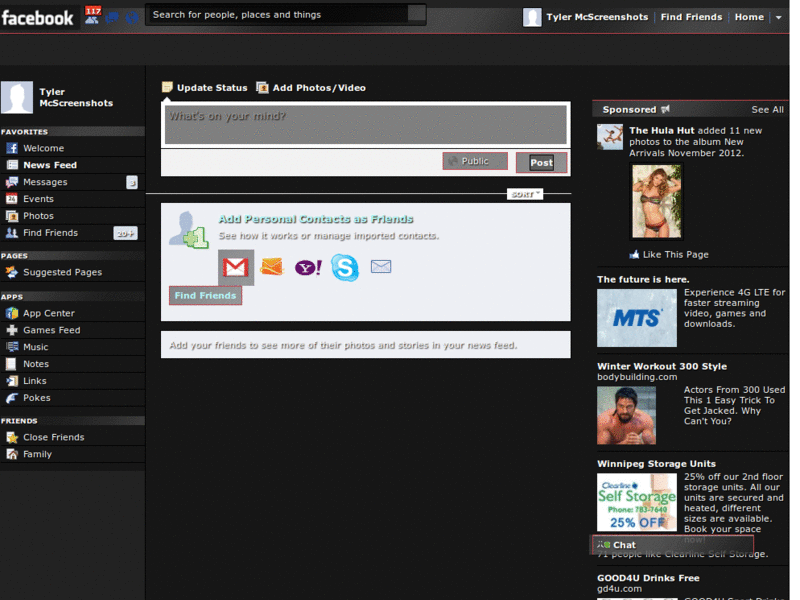Open 'The future is here.' ad title
800x600 pixels.
(x=643, y=280)
